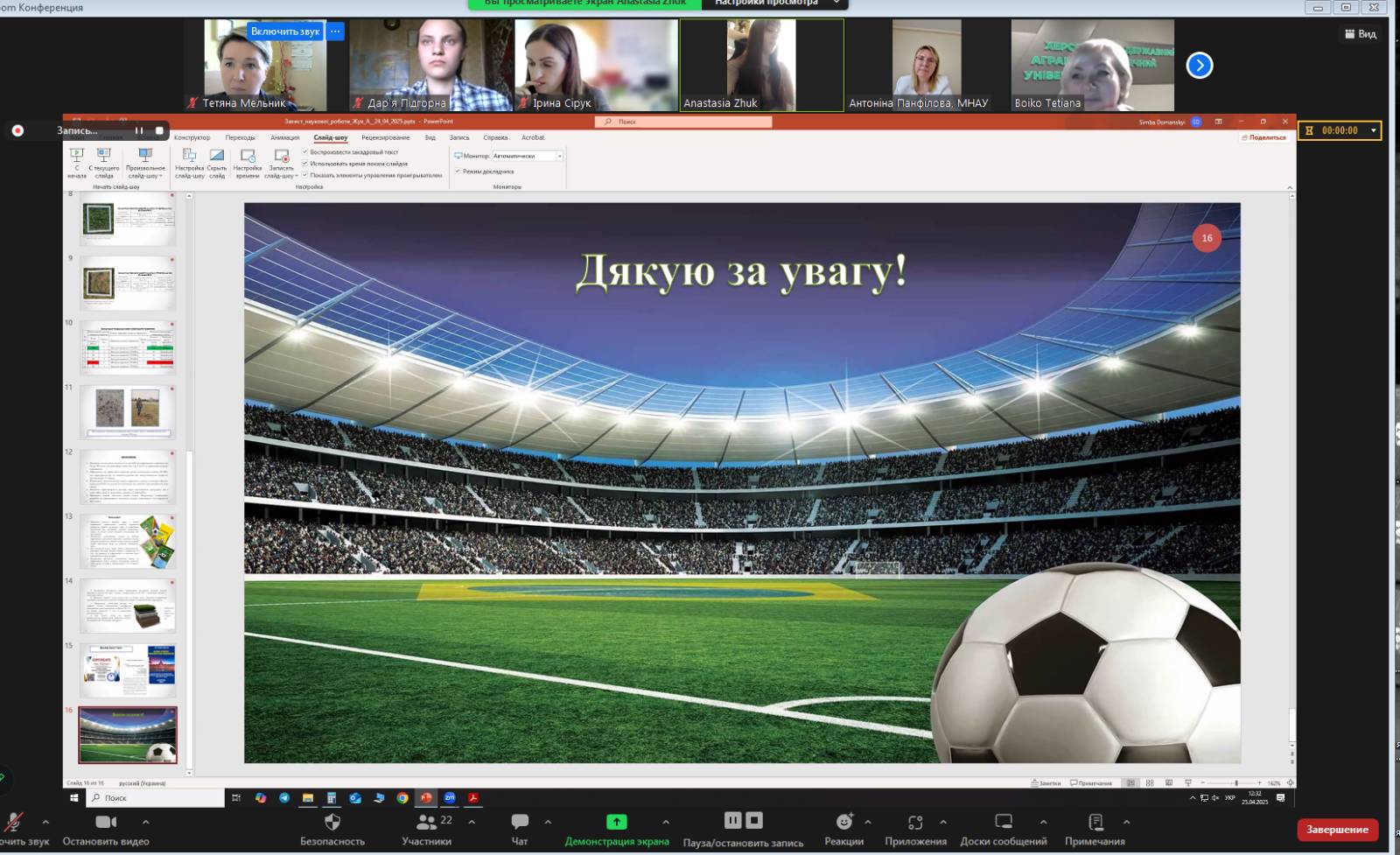Image resolution: width=1400 pixels, height=855 pixels.
Task: Click the green Share Screen icon
Action: (617, 822)
